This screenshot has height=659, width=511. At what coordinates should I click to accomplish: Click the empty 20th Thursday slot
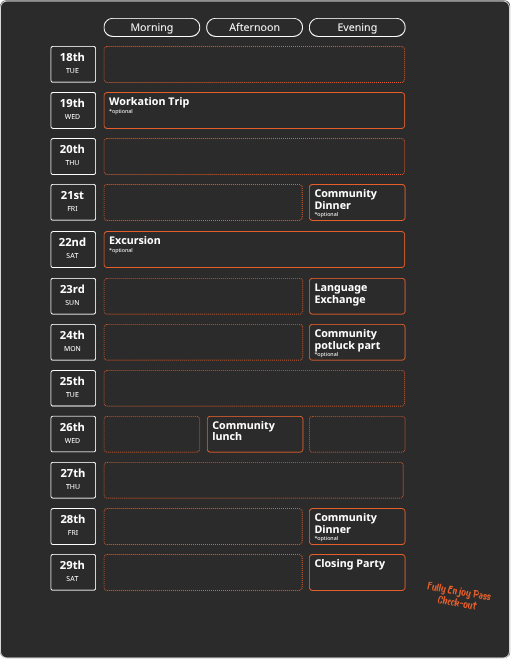[254, 156]
